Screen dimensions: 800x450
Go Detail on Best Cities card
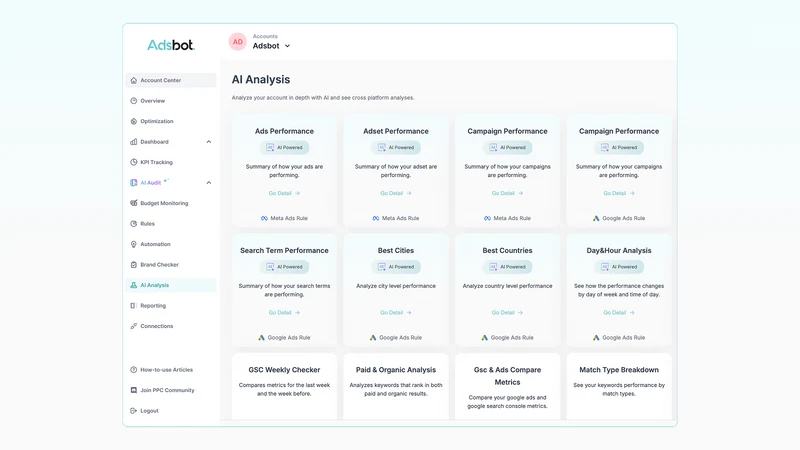tap(396, 313)
